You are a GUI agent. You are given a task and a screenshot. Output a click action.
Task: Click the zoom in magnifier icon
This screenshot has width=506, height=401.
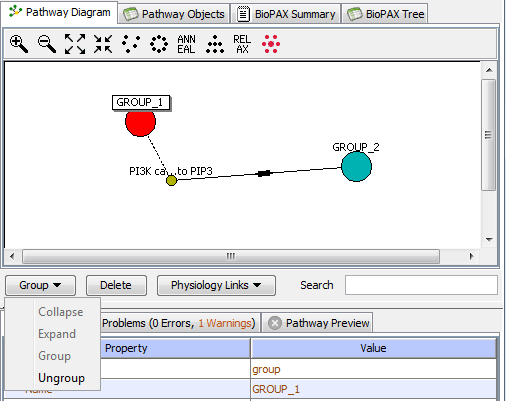(19, 44)
